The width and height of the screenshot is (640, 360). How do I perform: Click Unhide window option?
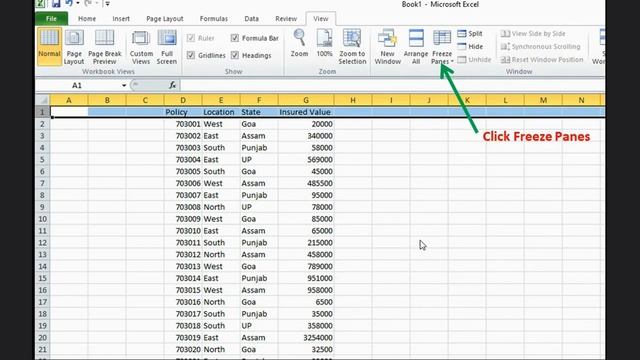[x=474, y=60]
